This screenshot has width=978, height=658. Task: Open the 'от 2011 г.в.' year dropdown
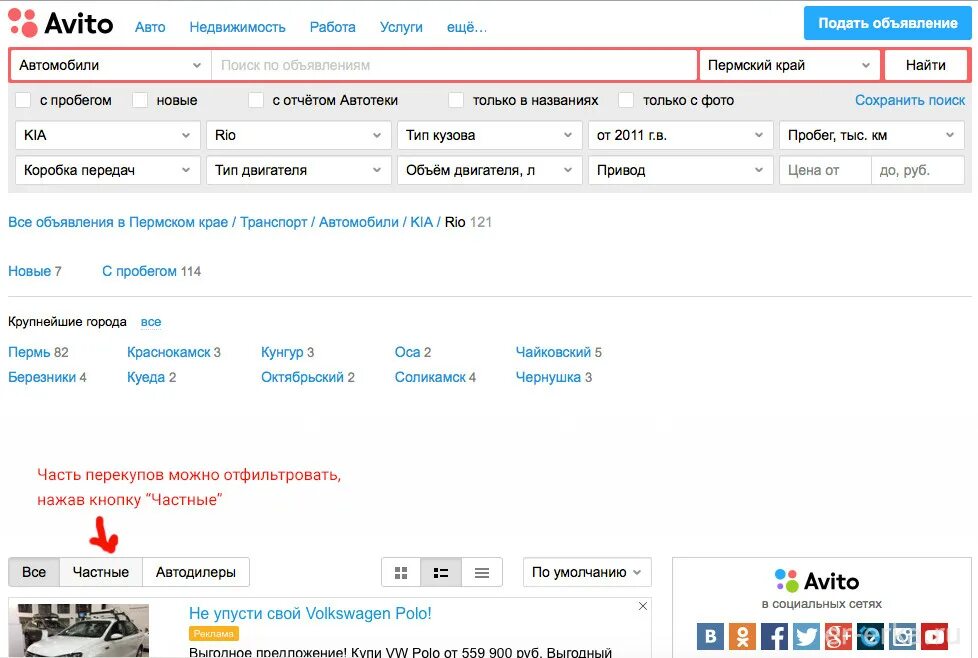click(680, 135)
